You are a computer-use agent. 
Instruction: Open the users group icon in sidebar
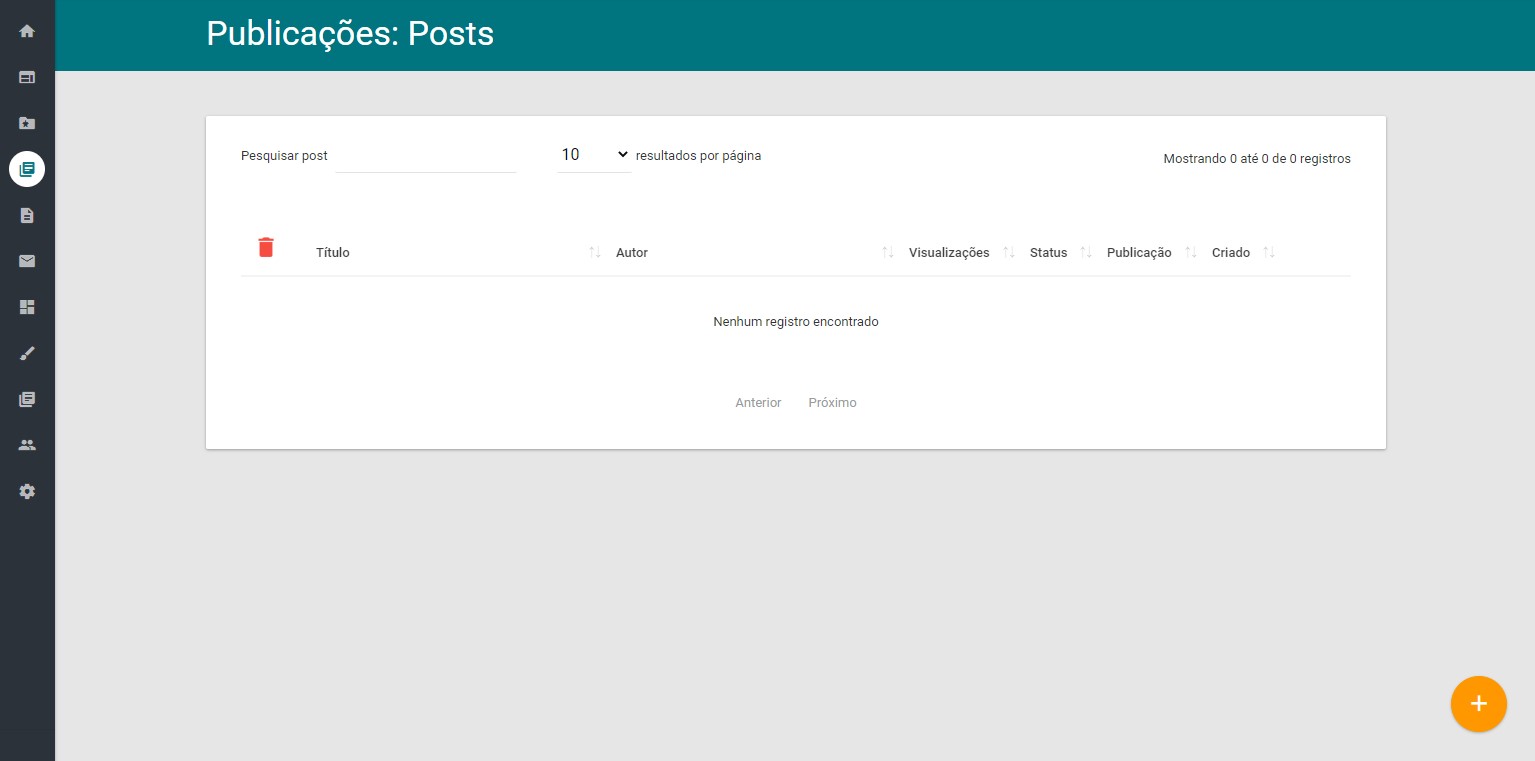[x=27, y=445]
